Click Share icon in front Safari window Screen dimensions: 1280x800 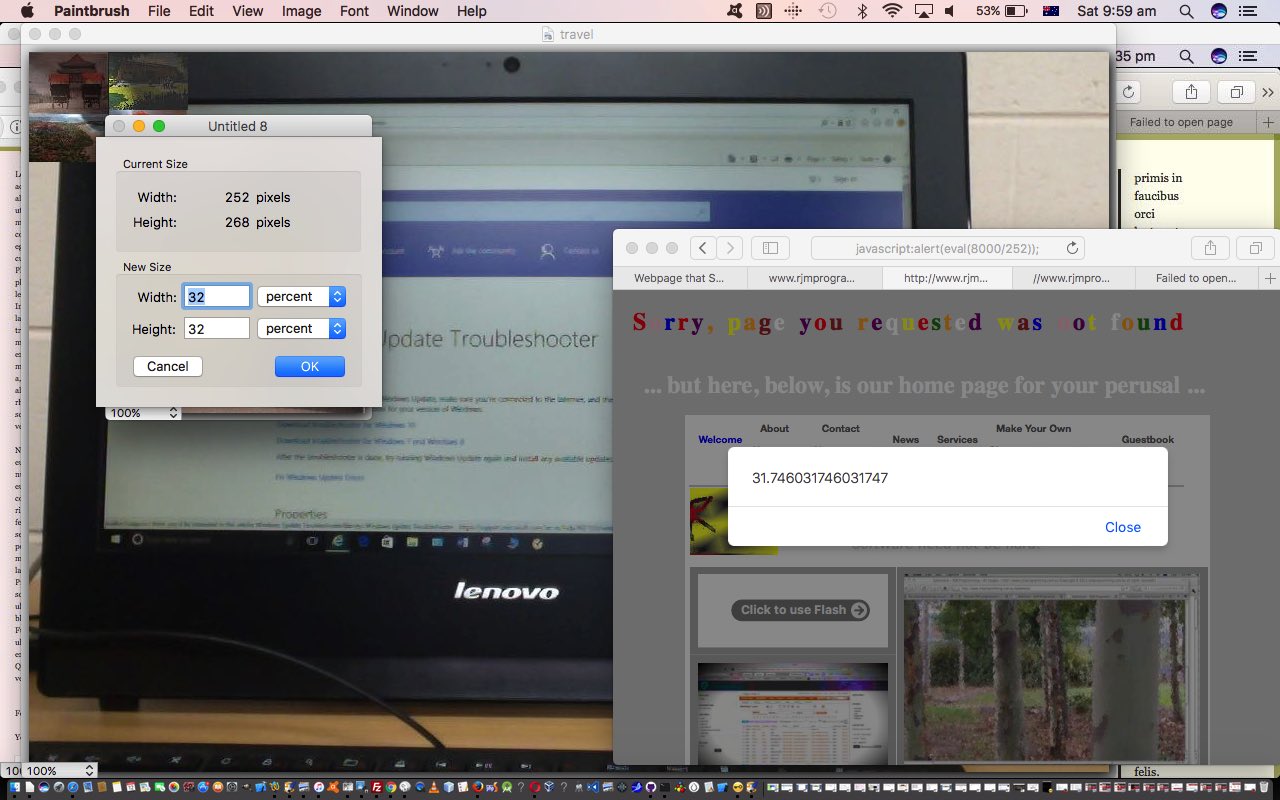click(1210, 248)
